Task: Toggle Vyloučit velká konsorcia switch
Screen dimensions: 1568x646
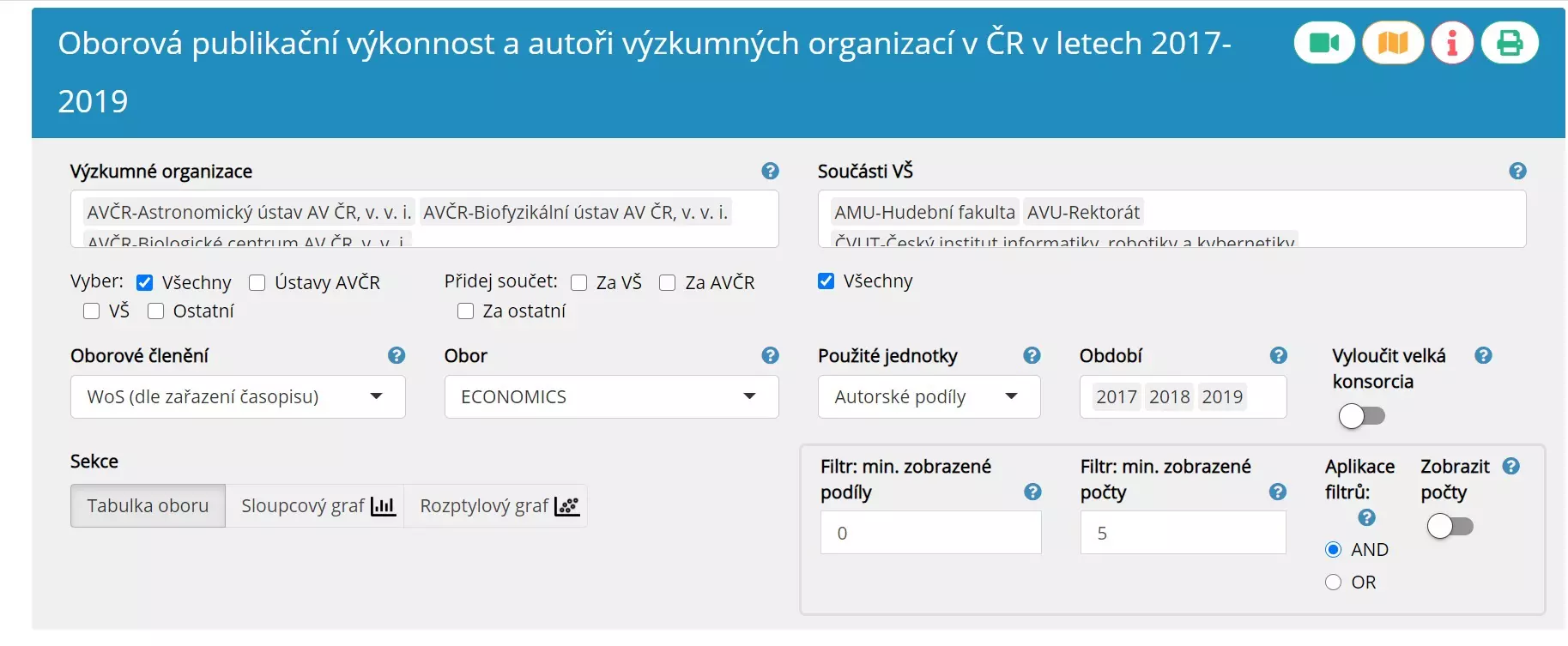Action: pos(1362,416)
